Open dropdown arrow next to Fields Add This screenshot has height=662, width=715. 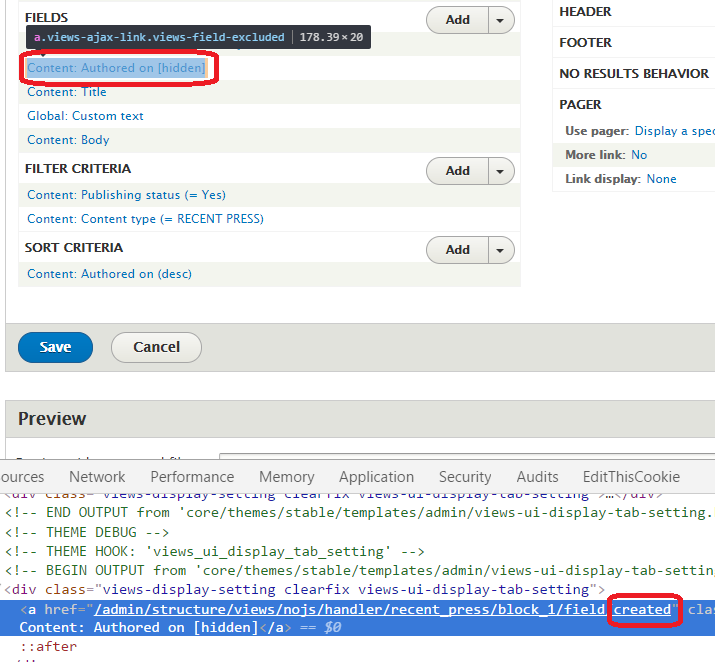pyautogui.click(x=501, y=20)
